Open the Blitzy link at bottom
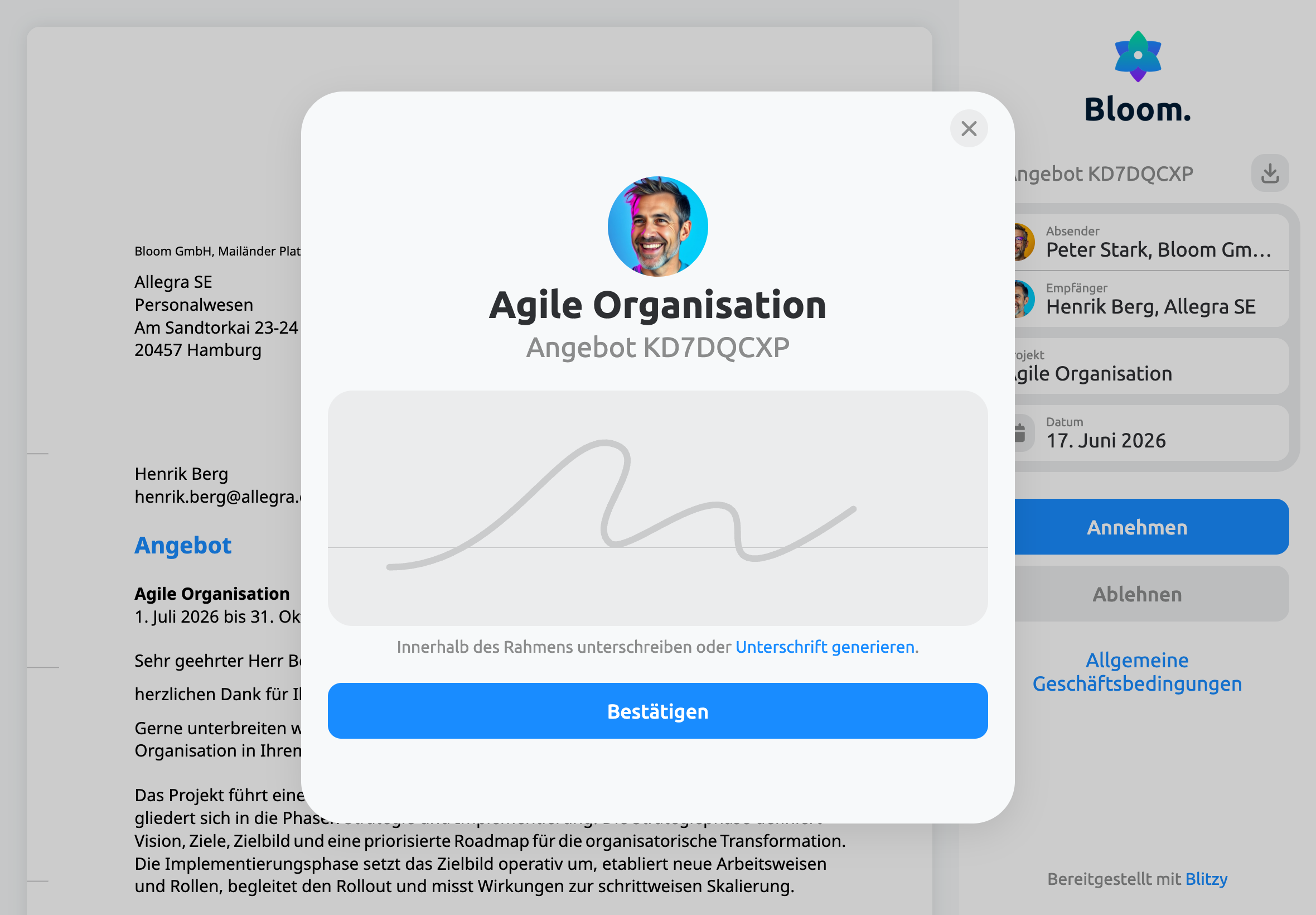 [x=1206, y=878]
